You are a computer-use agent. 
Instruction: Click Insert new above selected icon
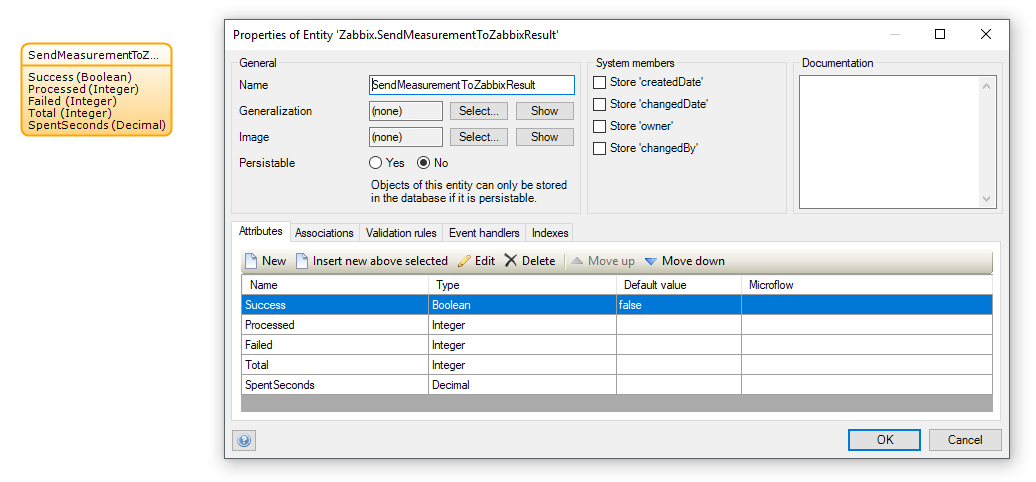click(302, 261)
